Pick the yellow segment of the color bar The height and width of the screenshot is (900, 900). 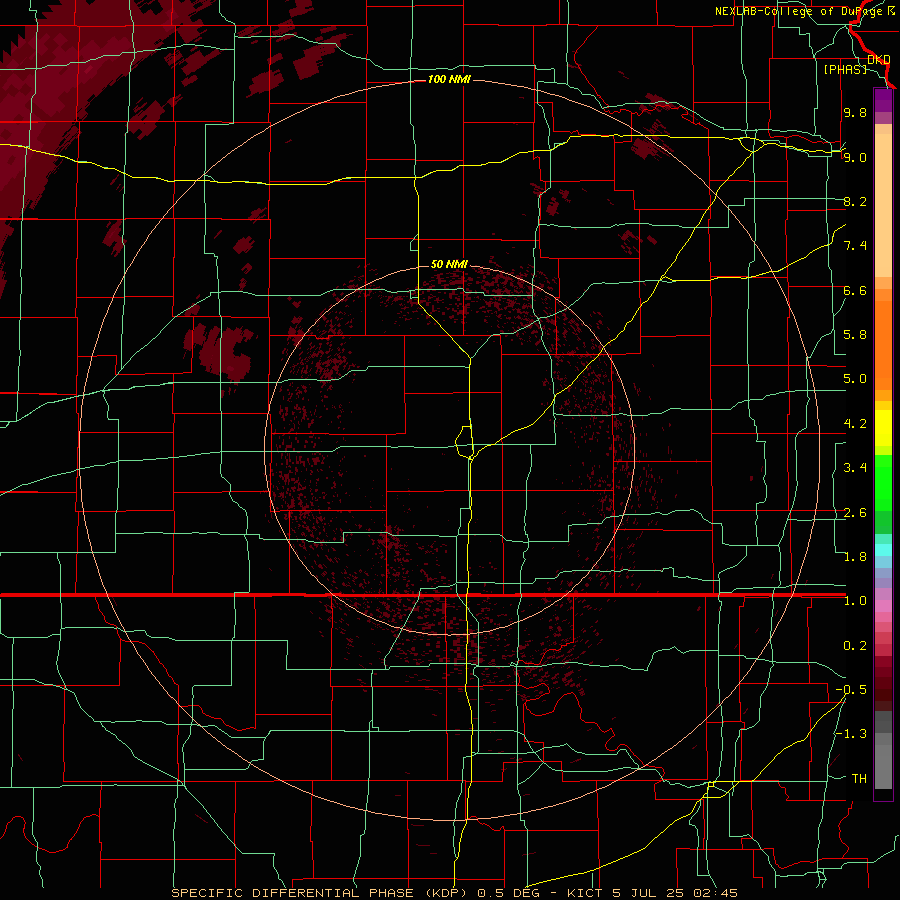(x=883, y=428)
